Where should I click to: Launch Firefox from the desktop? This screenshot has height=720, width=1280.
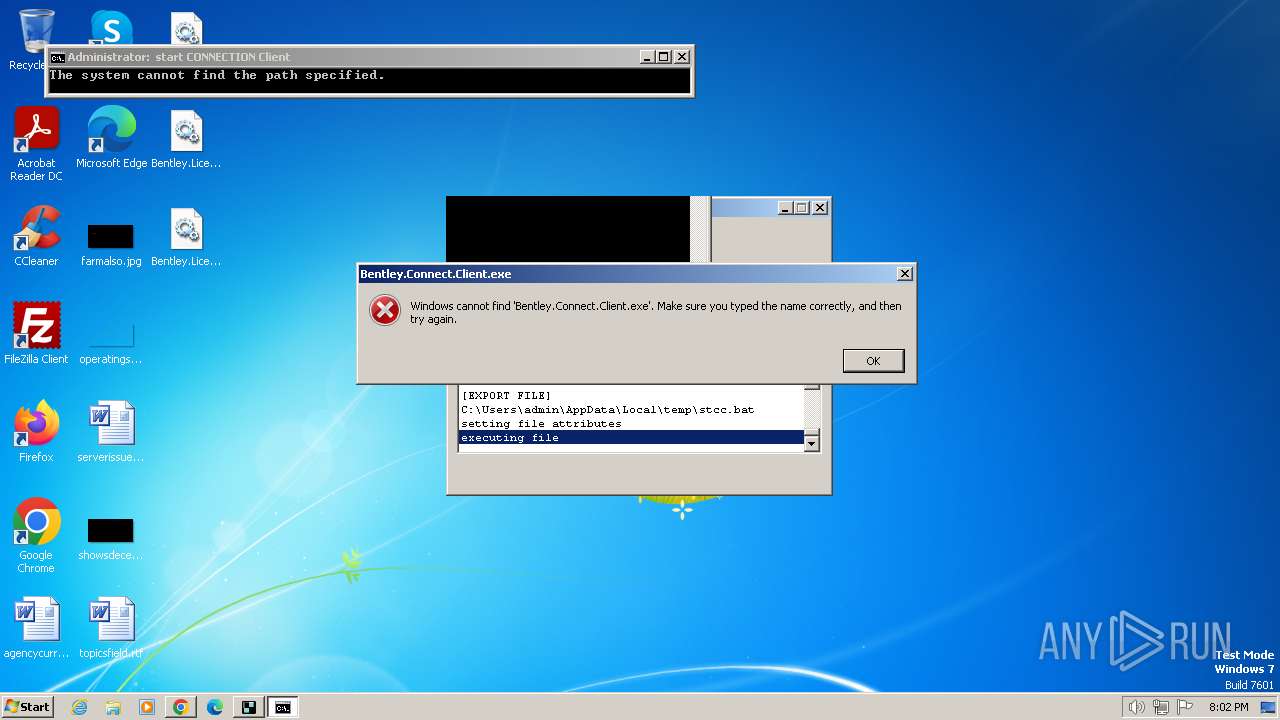[x=36, y=431]
